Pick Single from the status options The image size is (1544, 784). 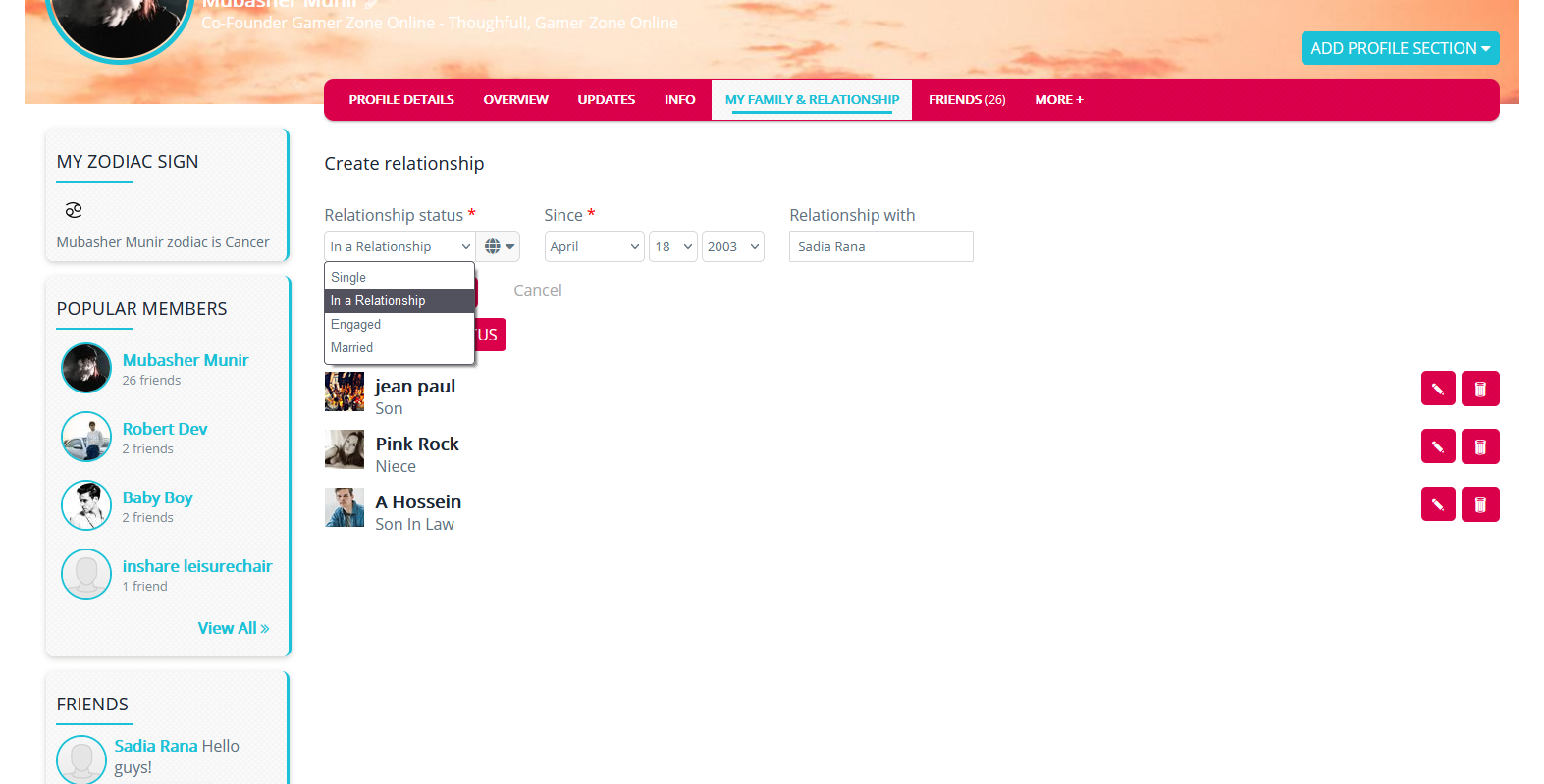tap(348, 278)
